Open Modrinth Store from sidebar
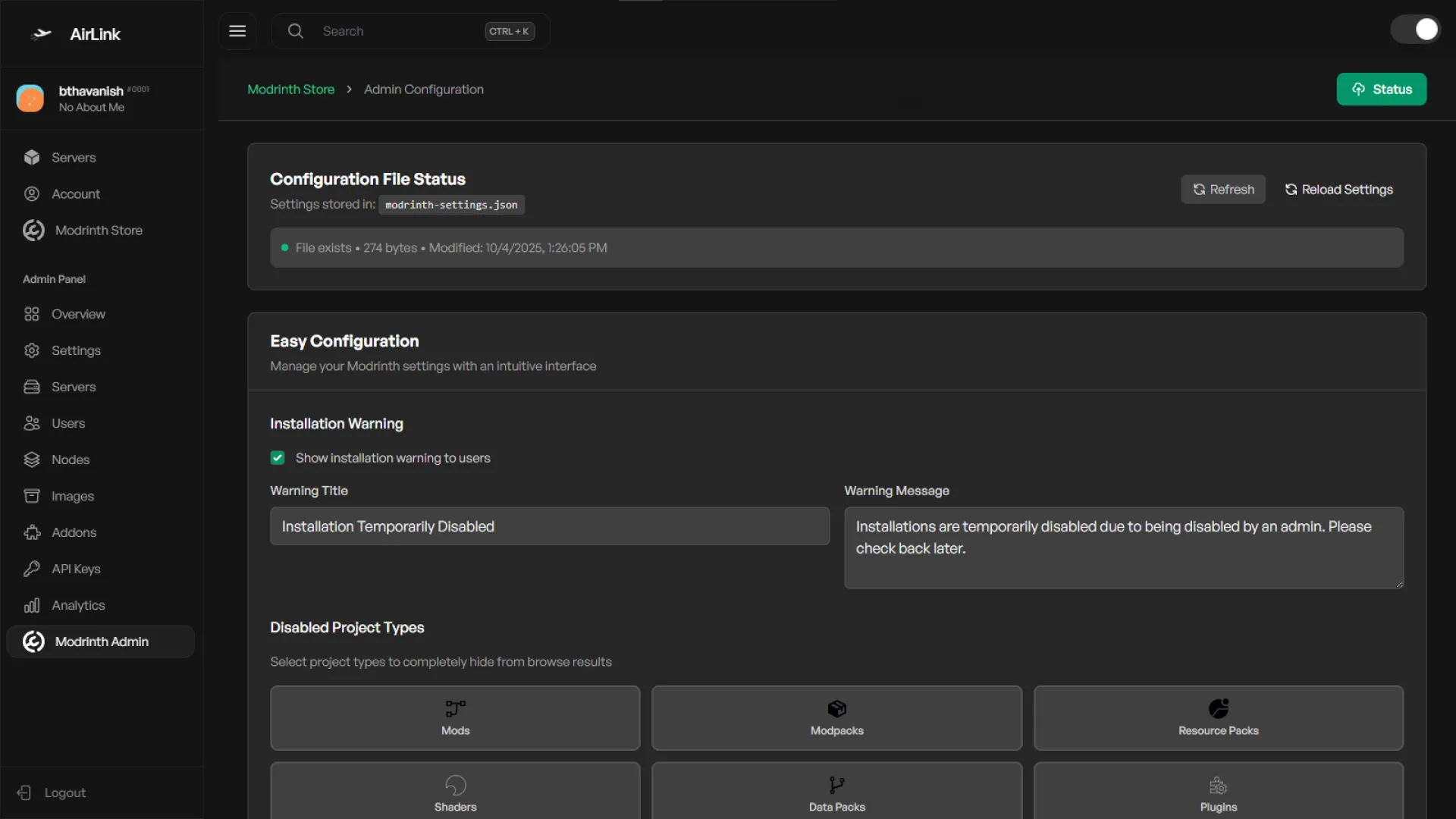This screenshot has width=1456, height=819. 98,231
